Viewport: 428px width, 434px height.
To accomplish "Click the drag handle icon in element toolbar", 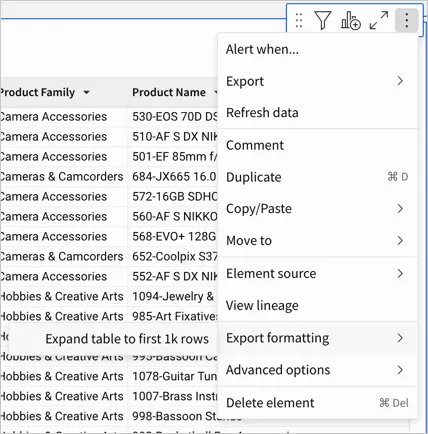I will tap(299, 20).
